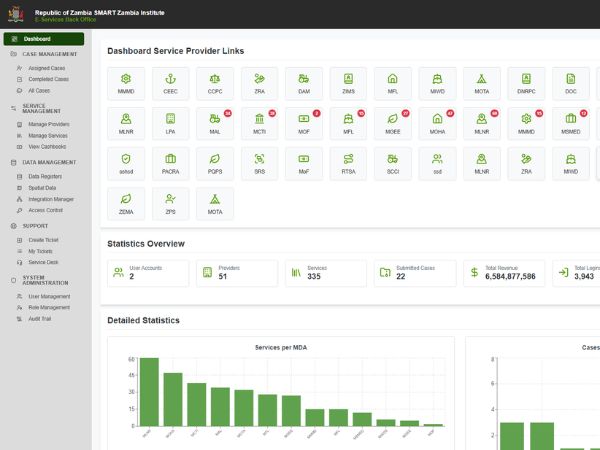600x450 pixels.
Task: Open the ZEMA leaf provider tile
Action: [x=126, y=204]
